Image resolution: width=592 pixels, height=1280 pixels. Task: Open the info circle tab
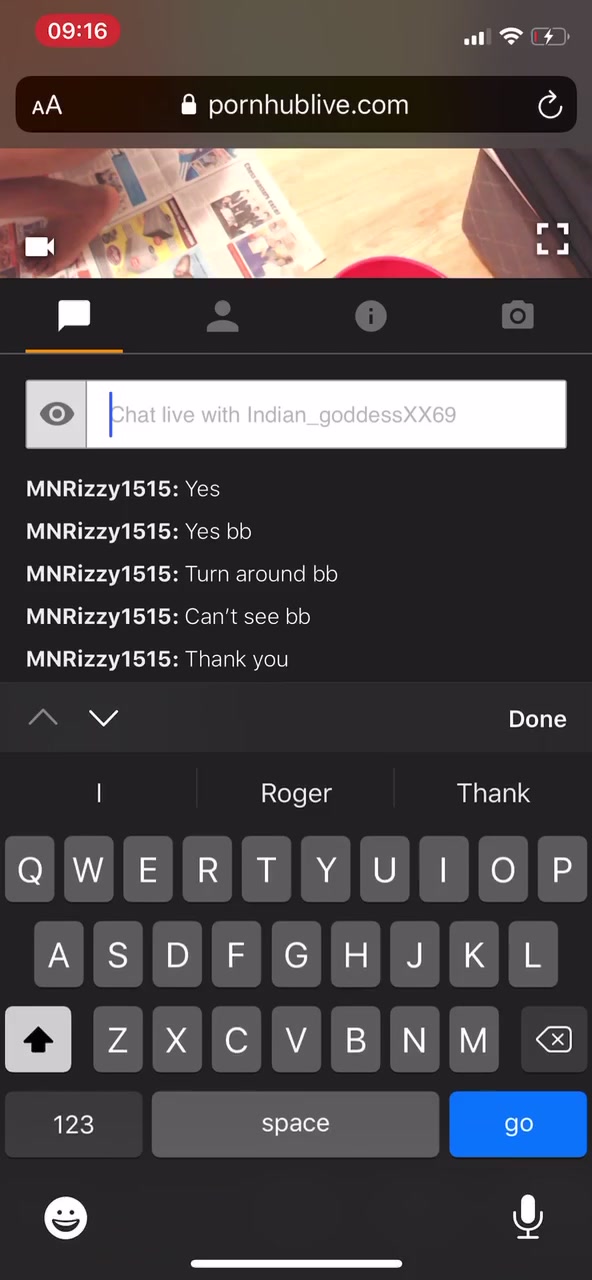pos(371,317)
